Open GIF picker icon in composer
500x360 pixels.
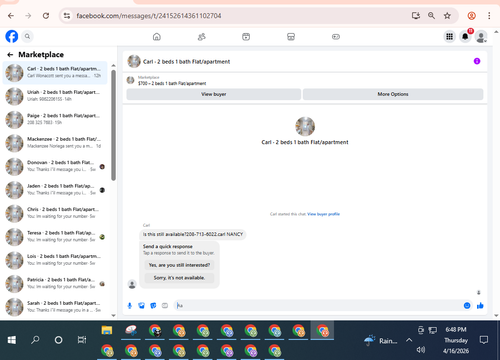coord(165,305)
